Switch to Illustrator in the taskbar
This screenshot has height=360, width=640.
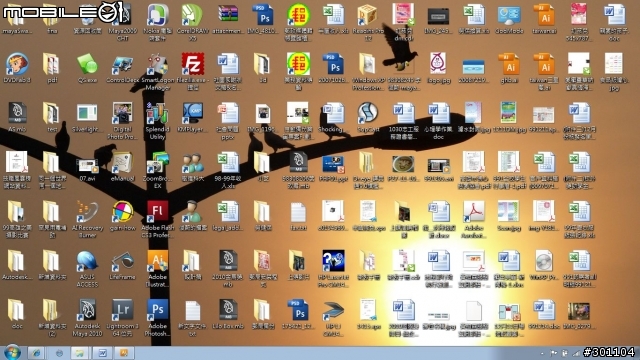(x=124, y=353)
